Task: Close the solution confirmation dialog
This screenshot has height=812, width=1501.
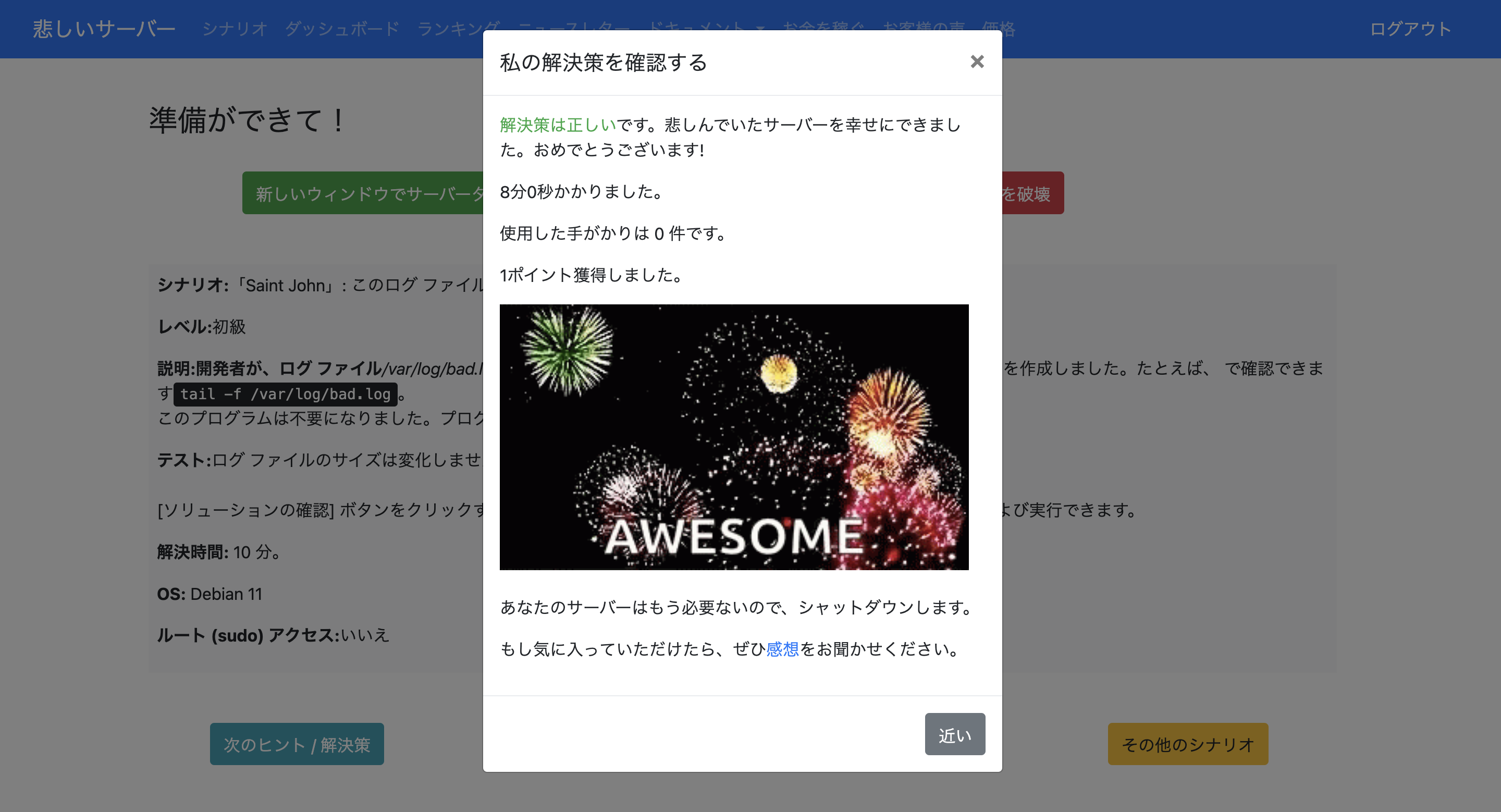Action: click(978, 63)
